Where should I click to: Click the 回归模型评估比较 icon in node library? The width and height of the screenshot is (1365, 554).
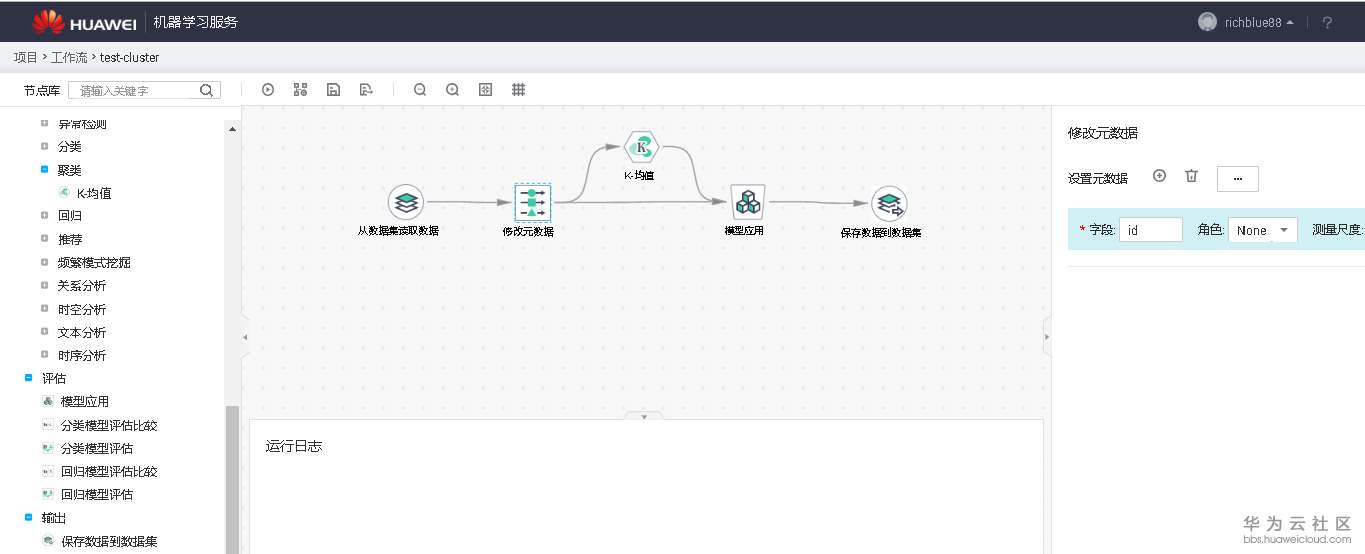click(47, 471)
